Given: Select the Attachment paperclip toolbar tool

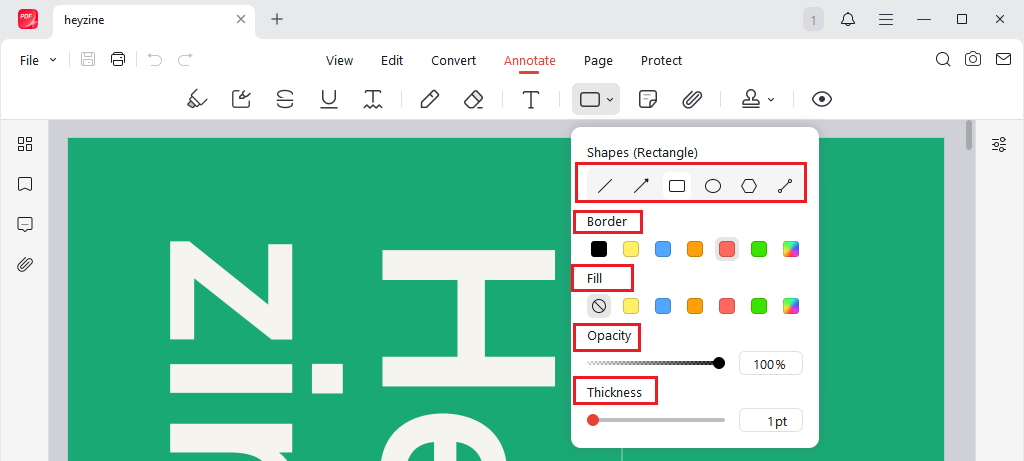Looking at the screenshot, I should [692, 99].
